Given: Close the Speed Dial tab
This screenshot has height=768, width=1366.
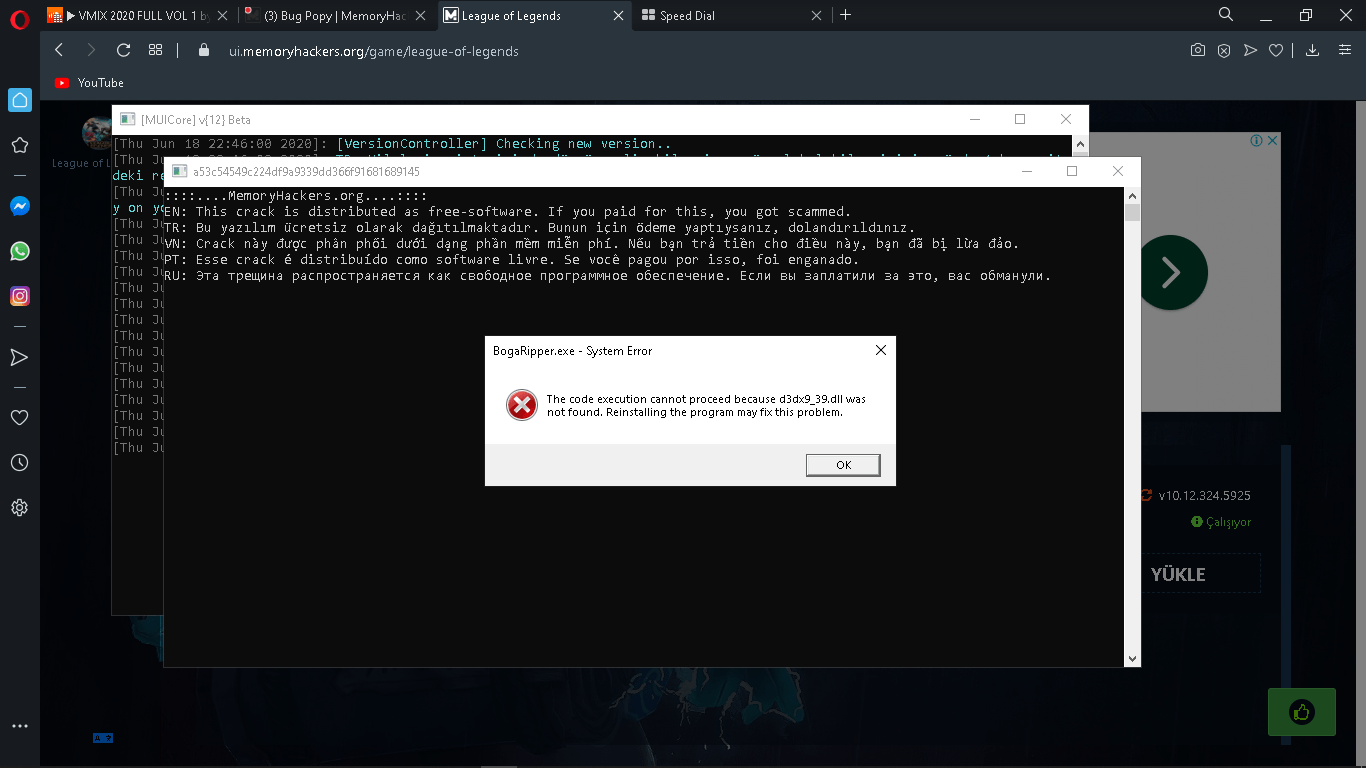Looking at the screenshot, I should [817, 16].
